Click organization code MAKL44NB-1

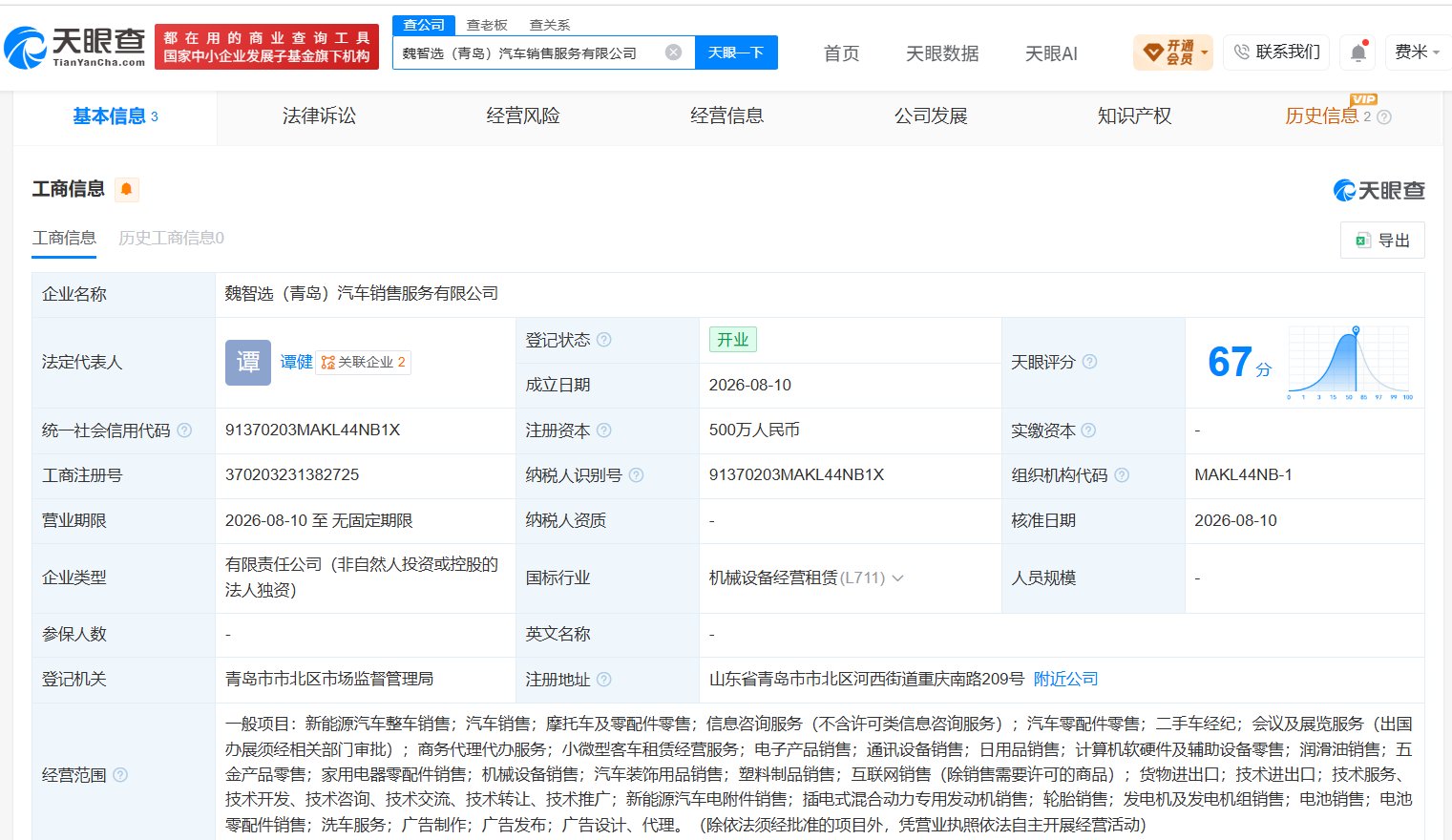pyautogui.click(x=1243, y=474)
